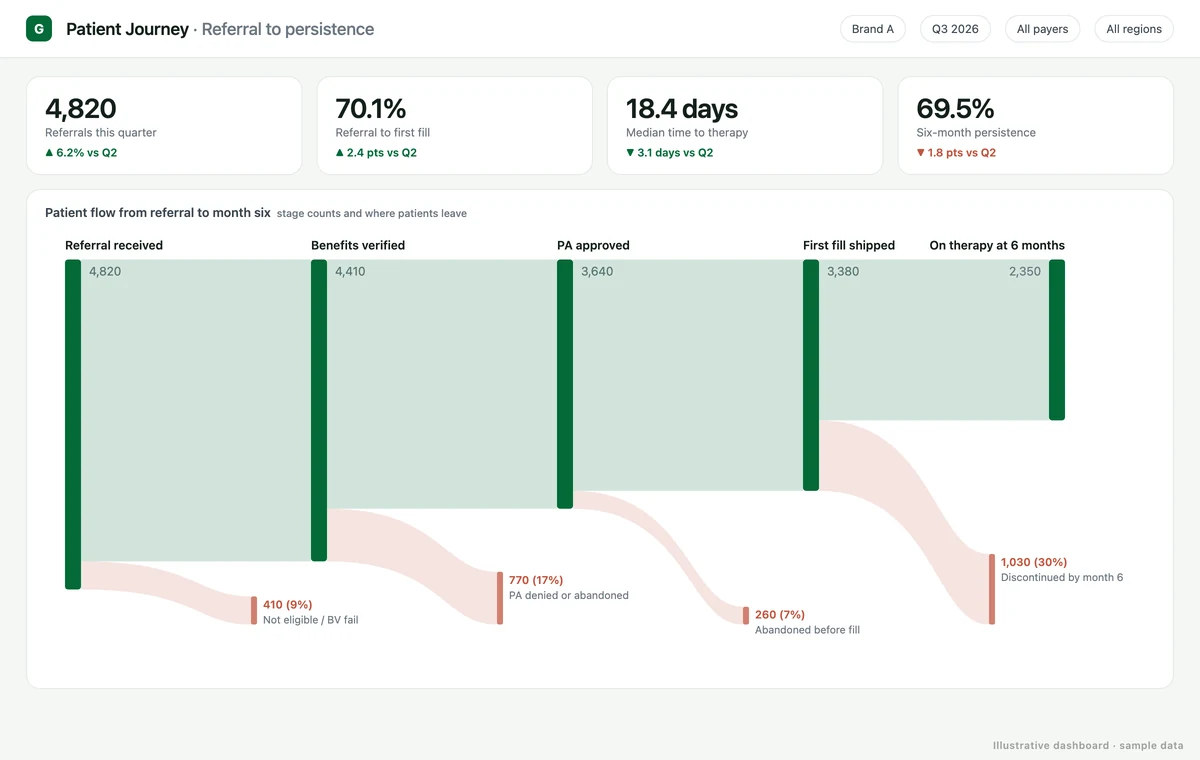Click the Patient Journey title
Image resolution: width=1200 pixels, height=760 pixels.
tap(127, 29)
